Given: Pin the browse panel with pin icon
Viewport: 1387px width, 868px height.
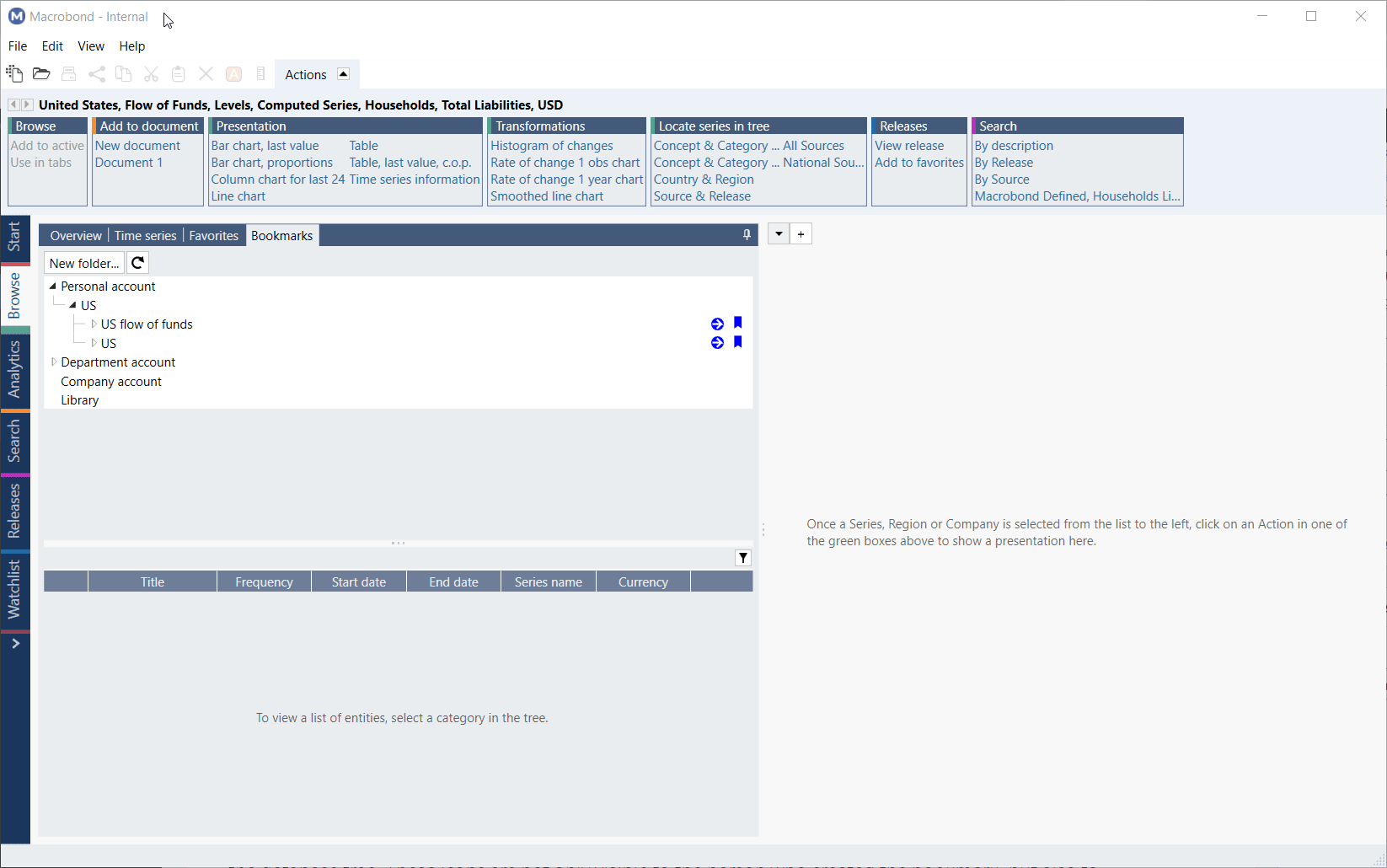Looking at the screenshot, I should (747, 235).
